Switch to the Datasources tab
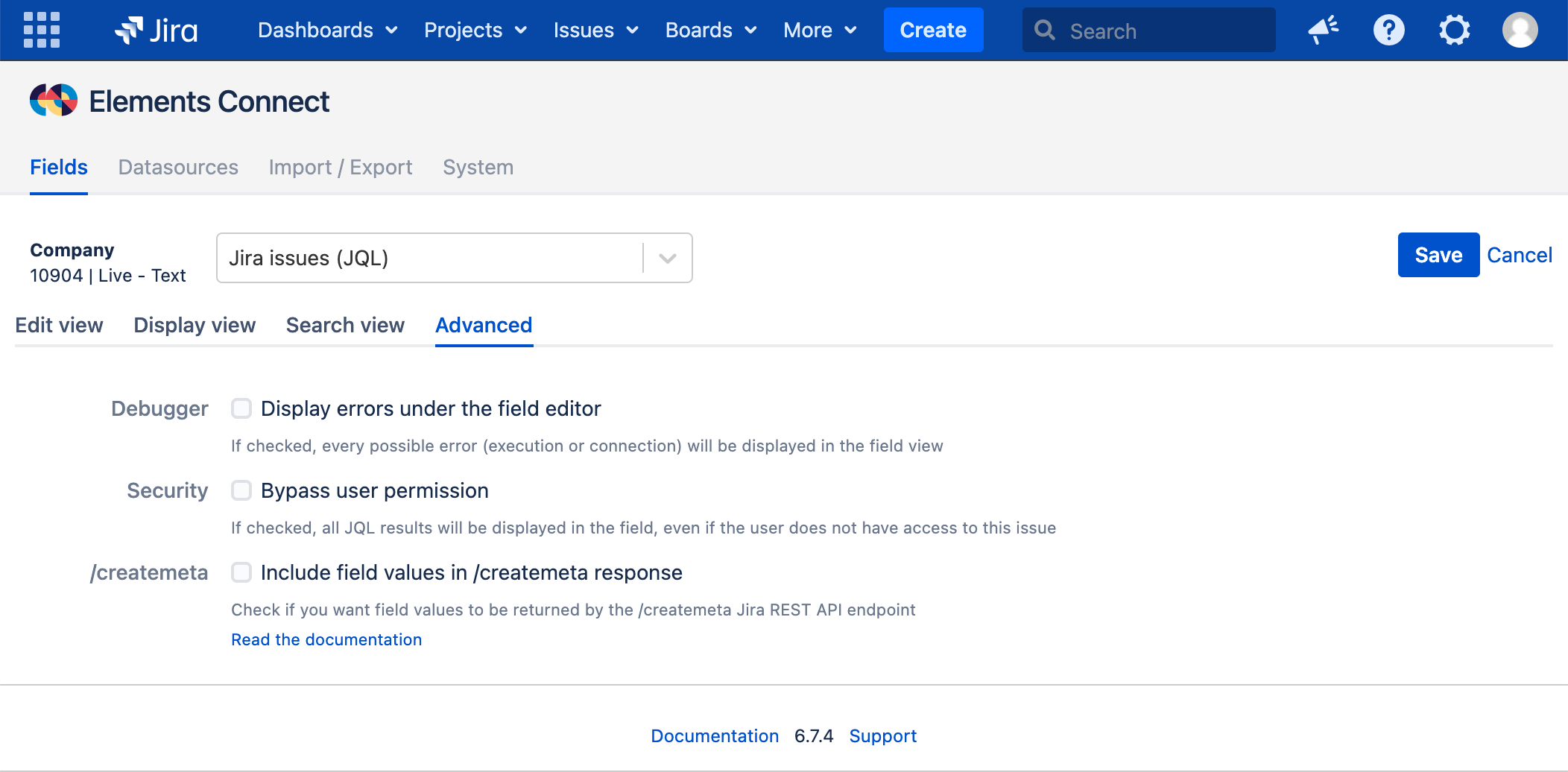Viewport: 1568px width, 772px height. 178,167
